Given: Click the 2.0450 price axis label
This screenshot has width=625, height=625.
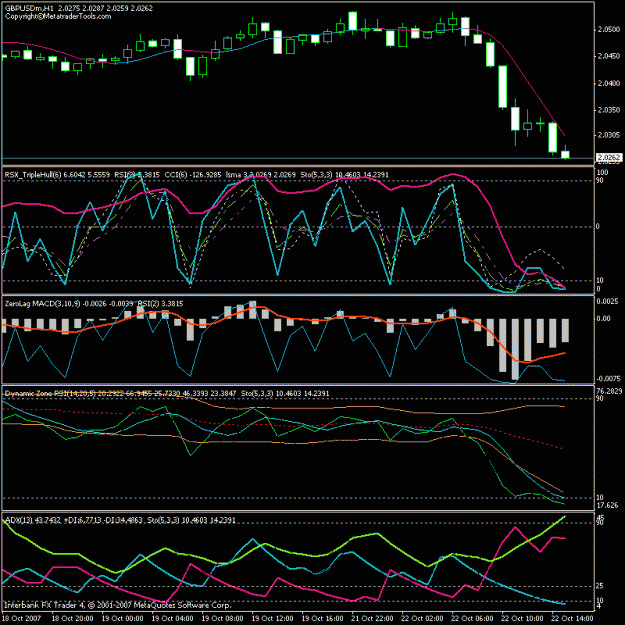Looking at the screenshot, I should pos(609,56).
